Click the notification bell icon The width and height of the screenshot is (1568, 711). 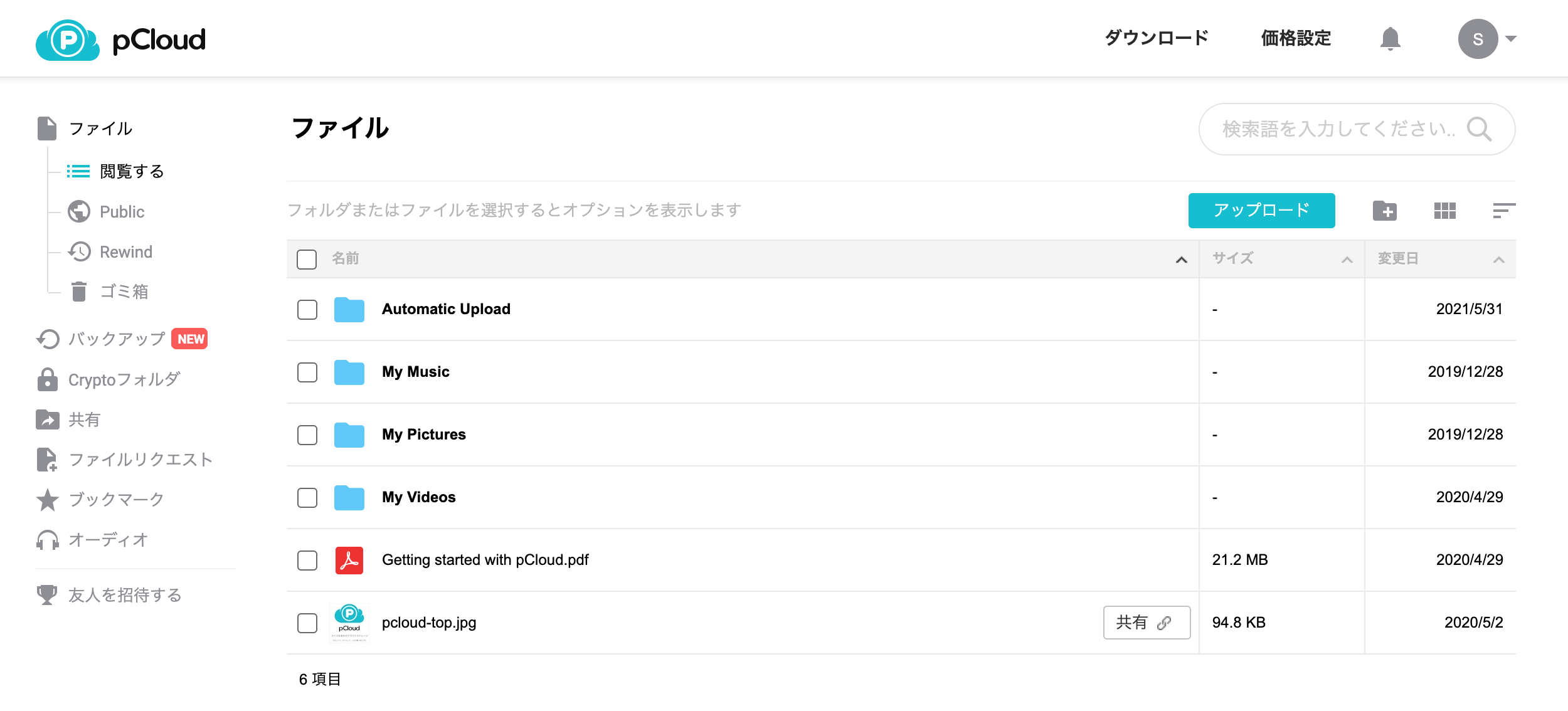[x=1390, y=39]
